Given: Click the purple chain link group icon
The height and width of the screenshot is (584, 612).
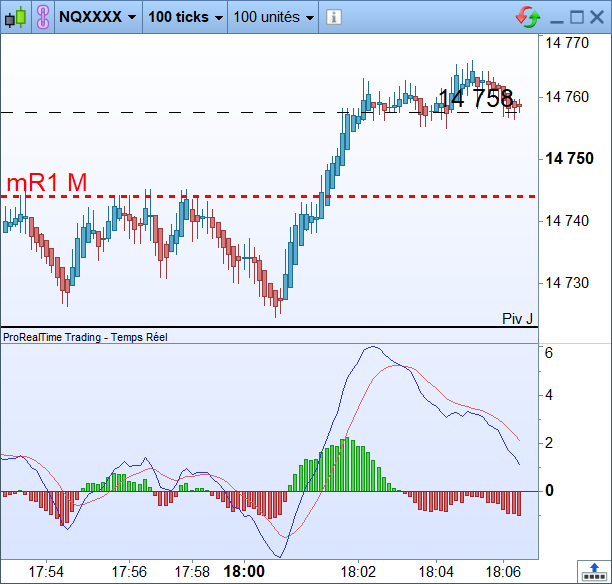Looking at the screenshot, I should [x=43, y=17].
